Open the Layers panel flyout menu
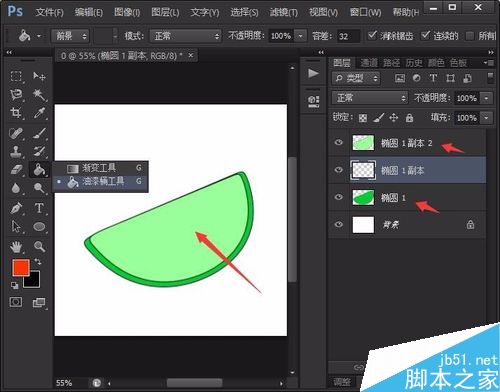 click(490, 63)
